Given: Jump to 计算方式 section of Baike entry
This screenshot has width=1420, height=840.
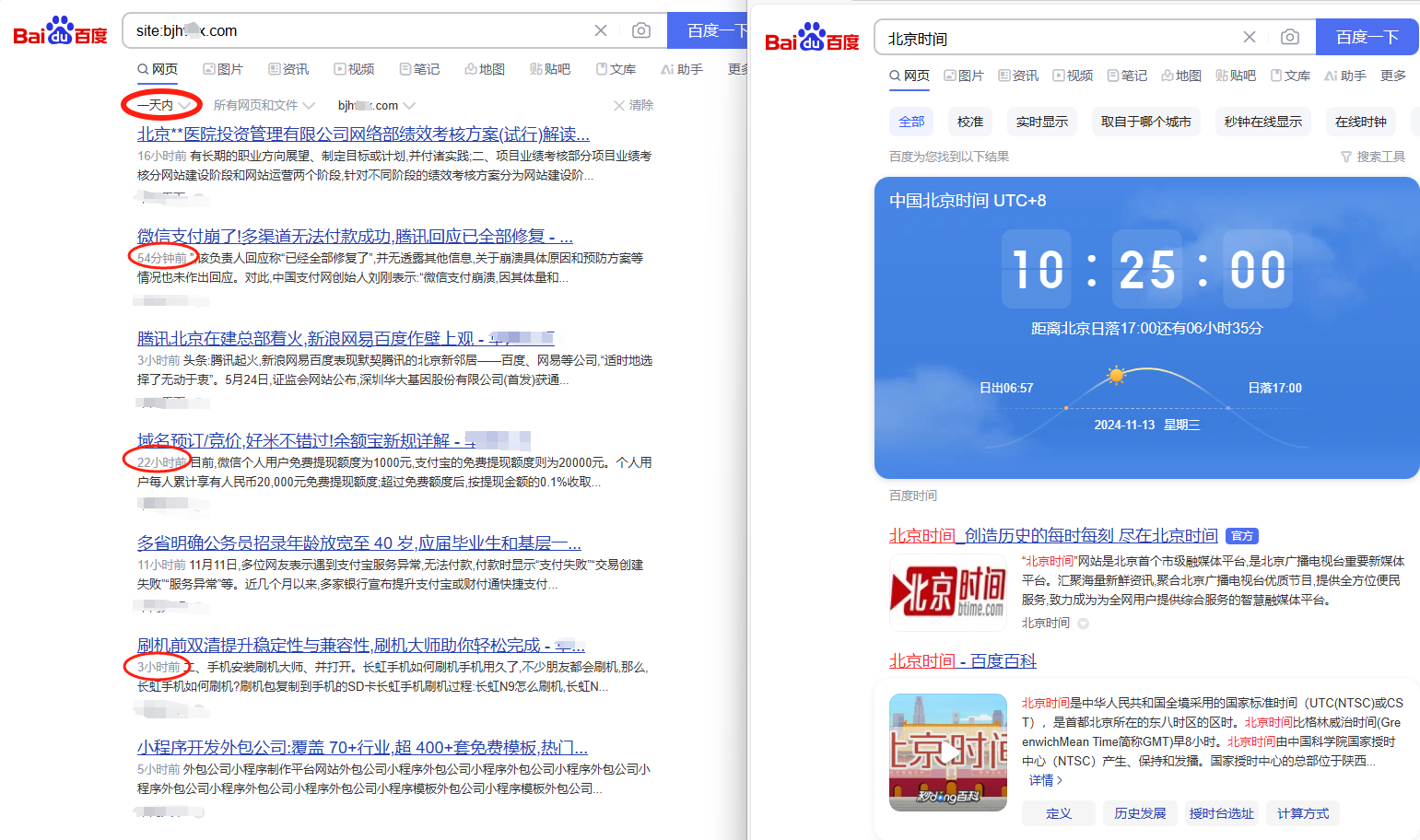Looking at the screenshot, I should coord(1303,813).
